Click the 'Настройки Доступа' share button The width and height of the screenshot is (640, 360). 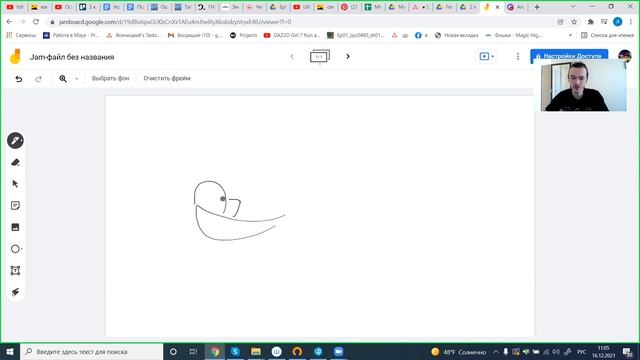click(569, 56)
